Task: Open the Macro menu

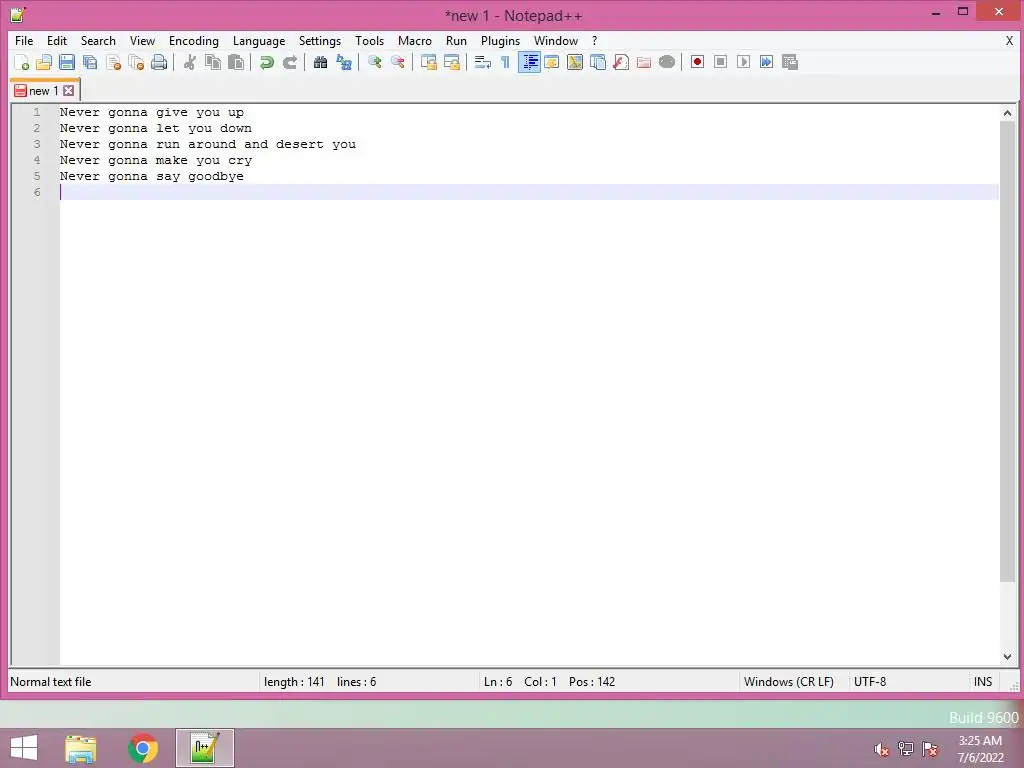Action: (x=415, y=40)
